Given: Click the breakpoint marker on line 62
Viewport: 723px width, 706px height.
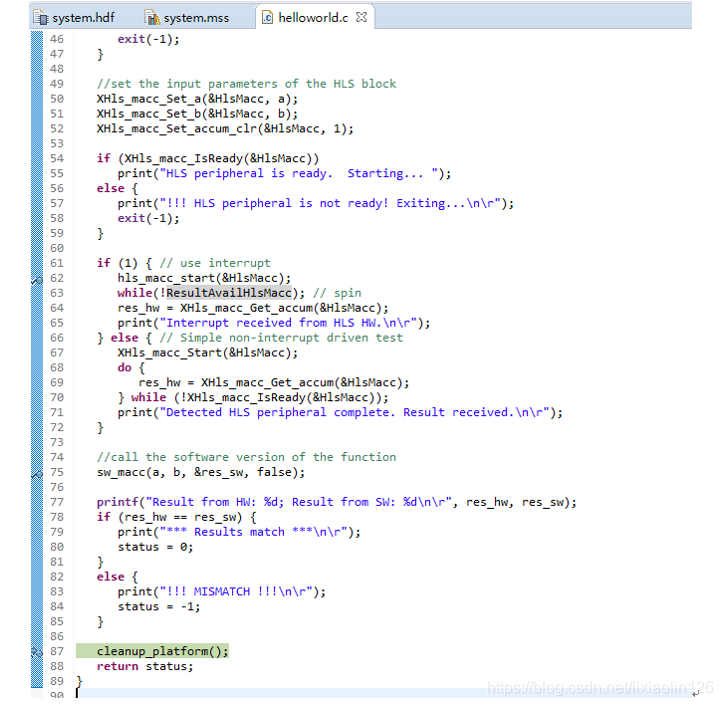Looking at the screenshot, I should [x=37, y=279].
